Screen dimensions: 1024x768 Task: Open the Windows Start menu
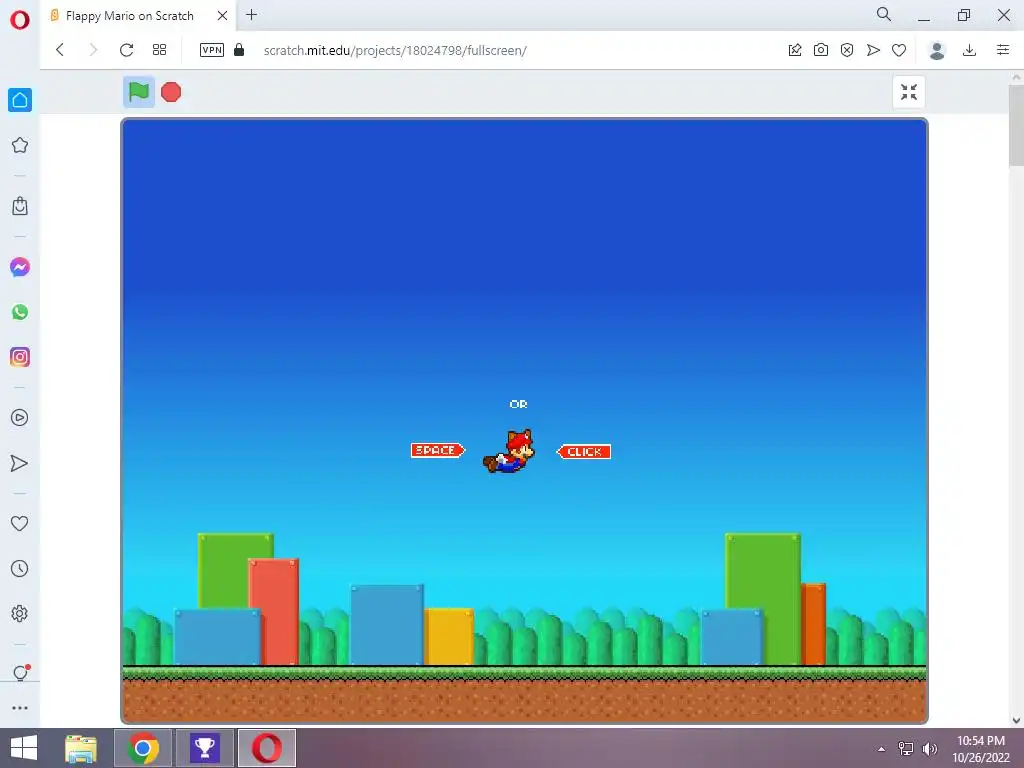point(24,748)
